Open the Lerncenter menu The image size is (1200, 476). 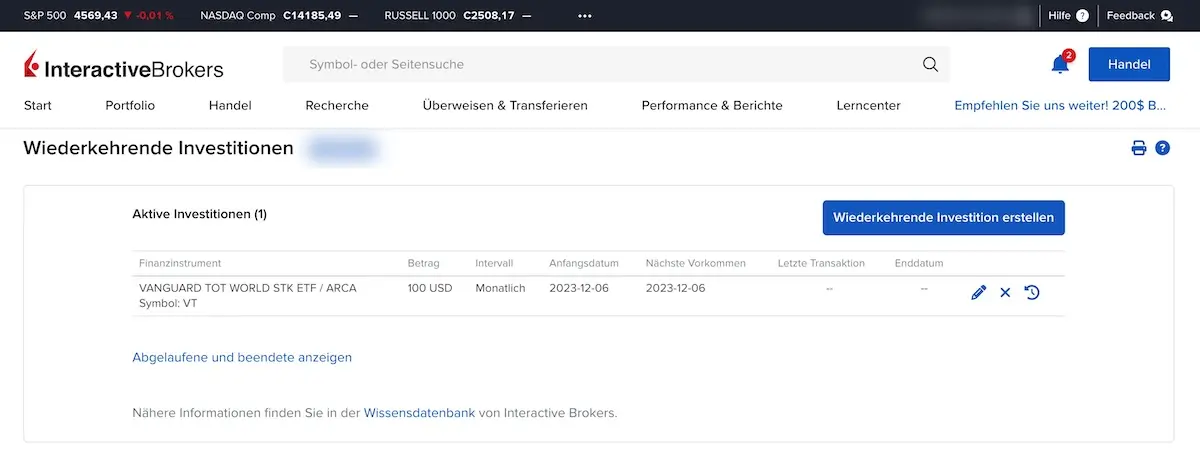tap(868, 105)
